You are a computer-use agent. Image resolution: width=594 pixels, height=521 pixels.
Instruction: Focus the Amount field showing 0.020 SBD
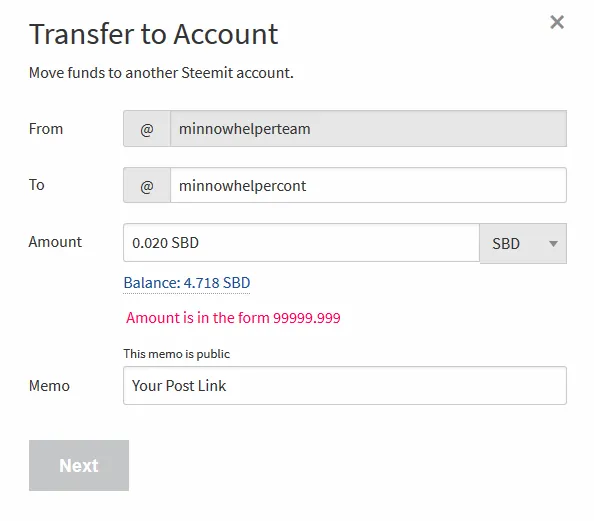point(302,243)
